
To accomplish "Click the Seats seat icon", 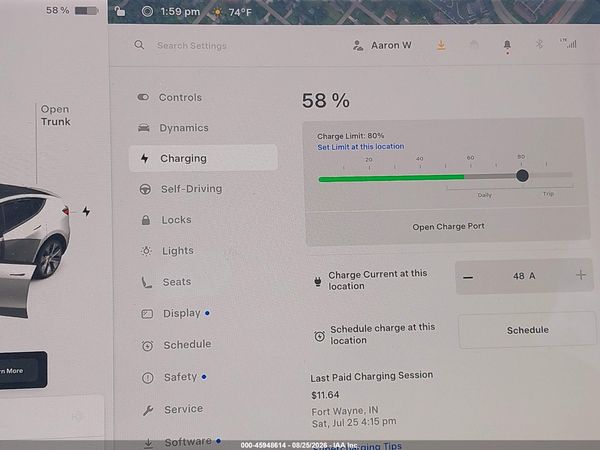I will tap(147, 282).
